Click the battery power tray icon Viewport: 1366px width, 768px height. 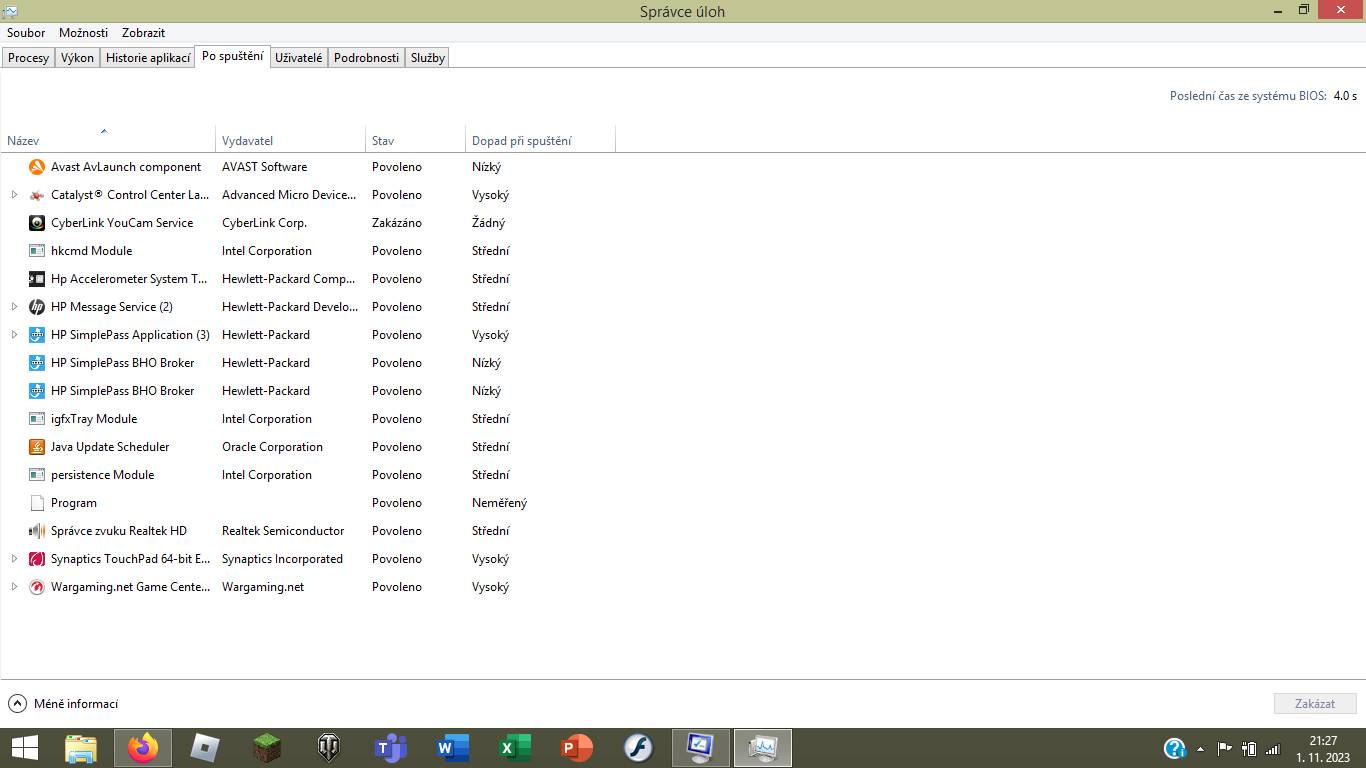pyautogui.click(x=1248, y=748)
